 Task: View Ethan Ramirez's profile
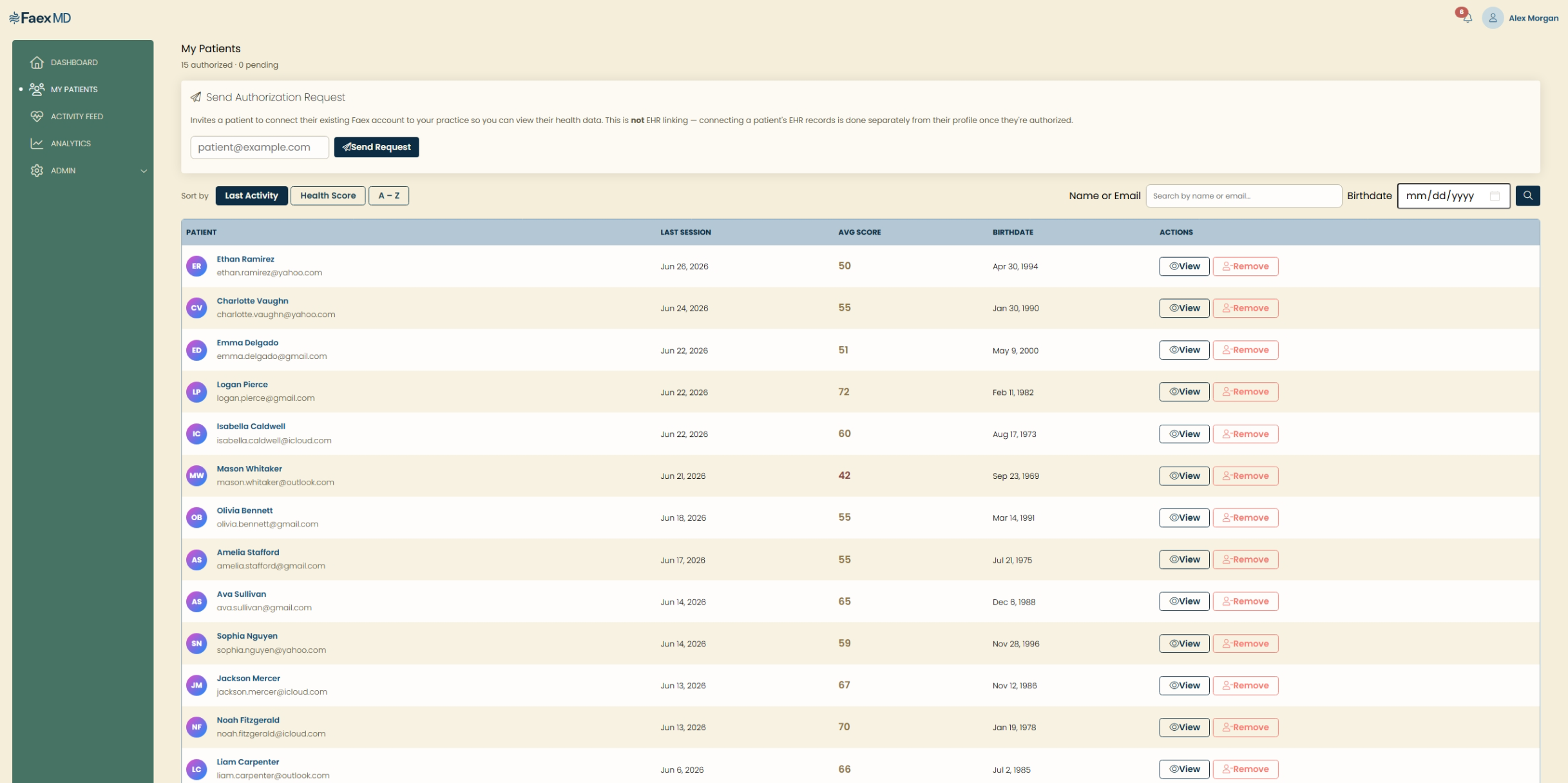[1184, 266]
